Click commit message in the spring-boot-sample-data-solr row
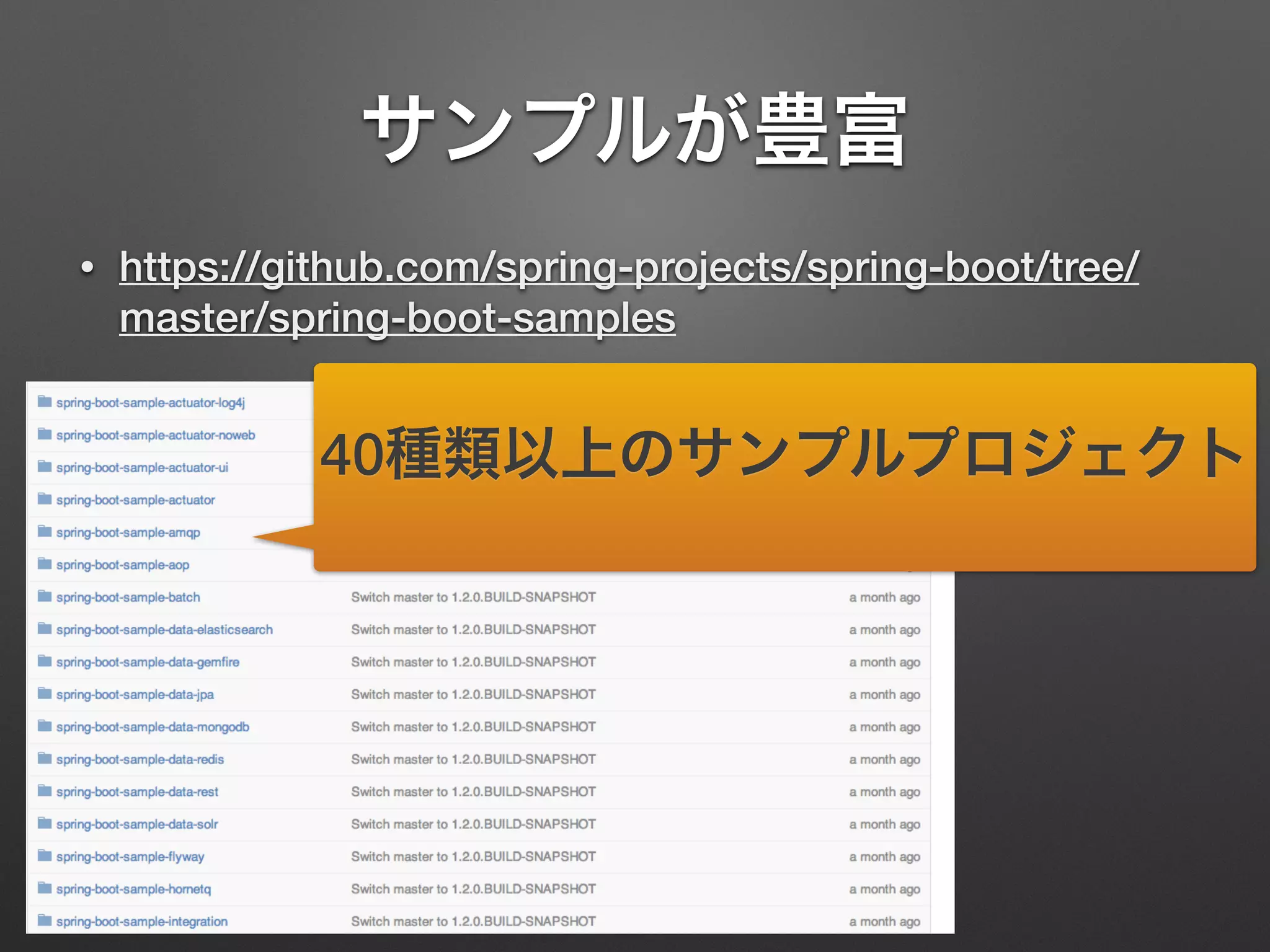The image size is (1270, 952). (474, 824)
